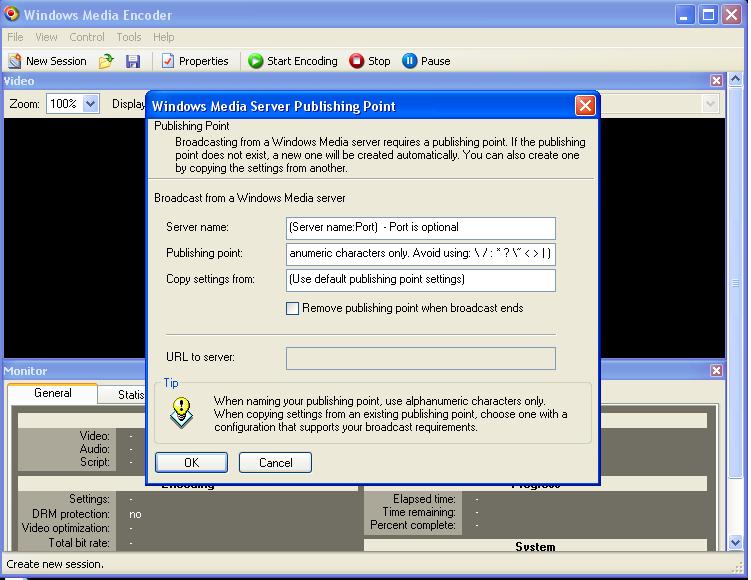751x580 pixels.
Task: Open the Display dropdown arrow in the Video panel
Action: 710,103
